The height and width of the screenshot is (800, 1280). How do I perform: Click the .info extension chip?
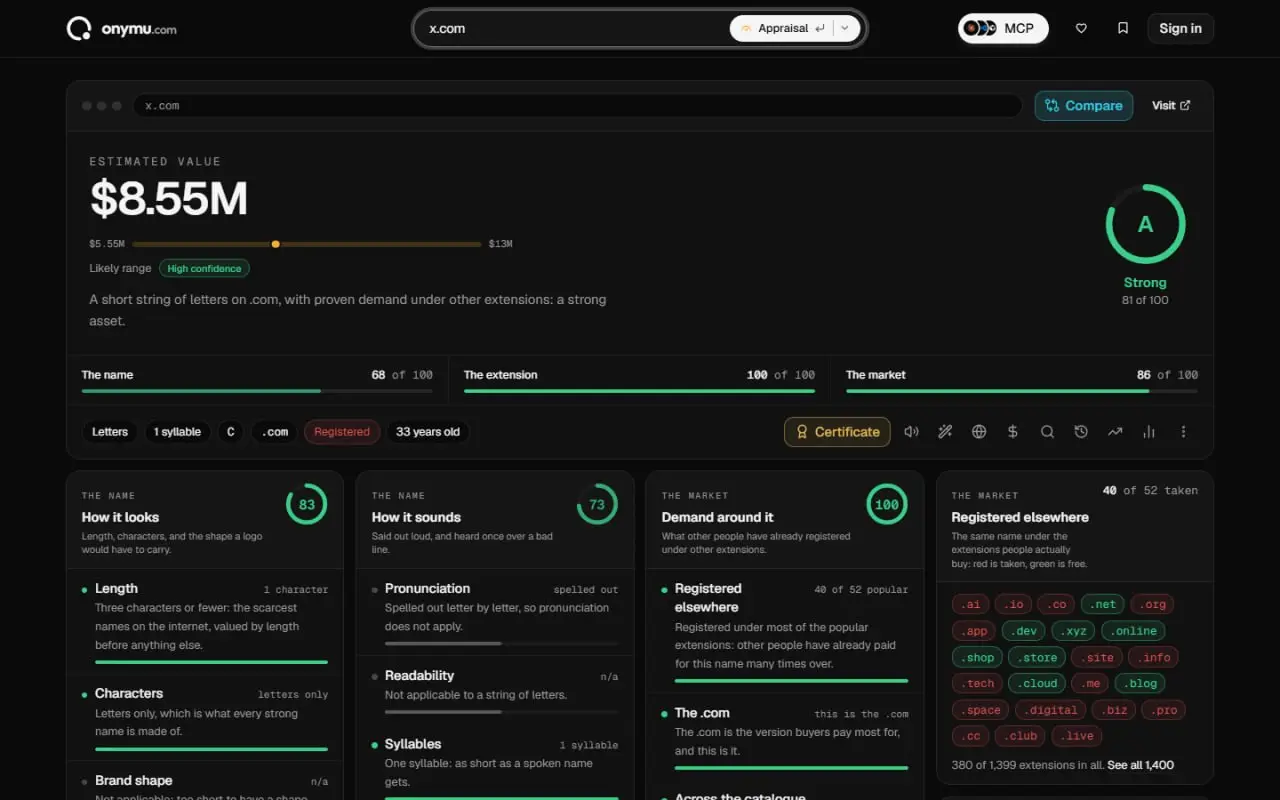1153,657
